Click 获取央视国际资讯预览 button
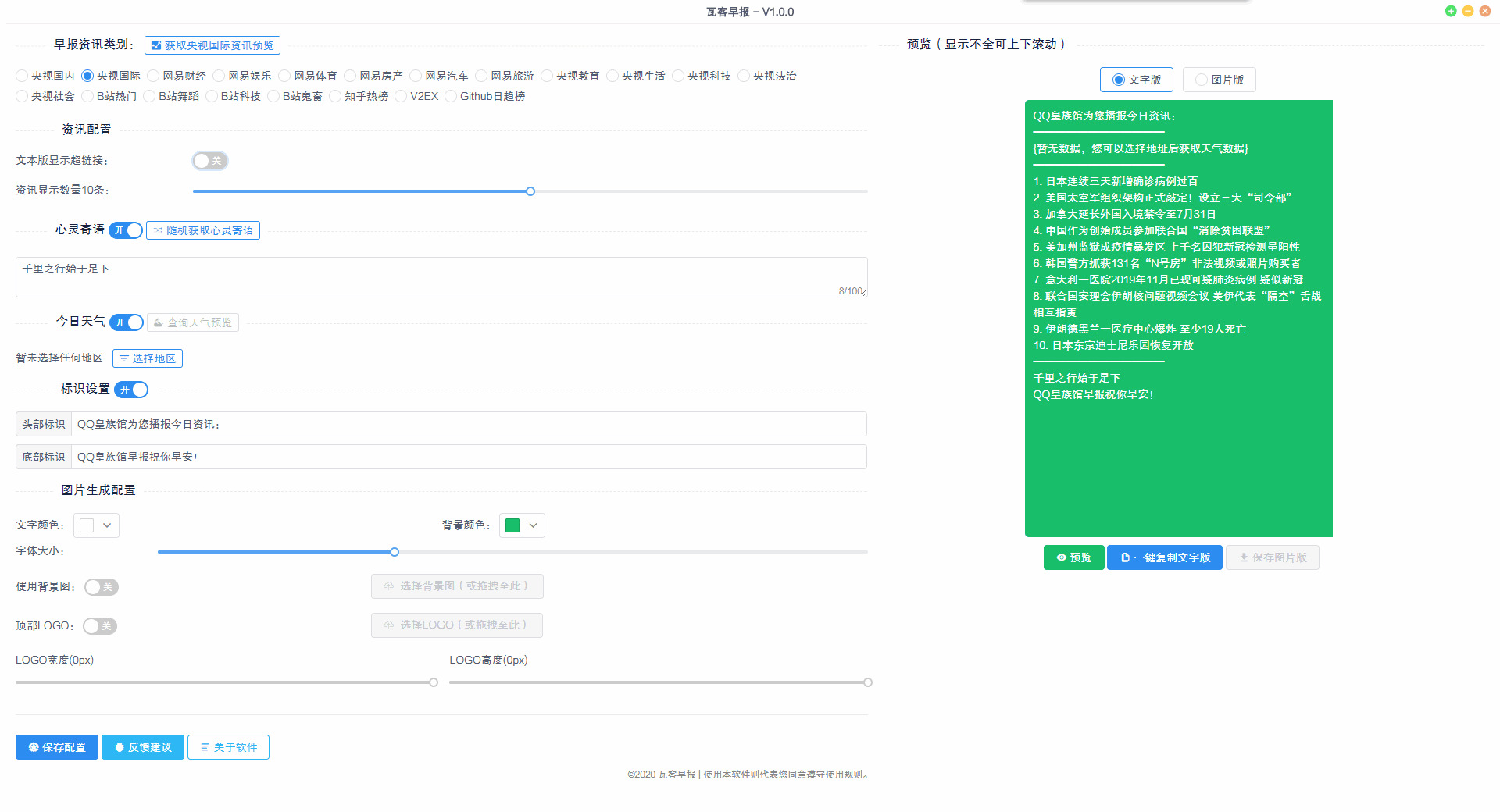Image resolution: width=1500 pixels, height=812 pixels. (x=212, y=45)
